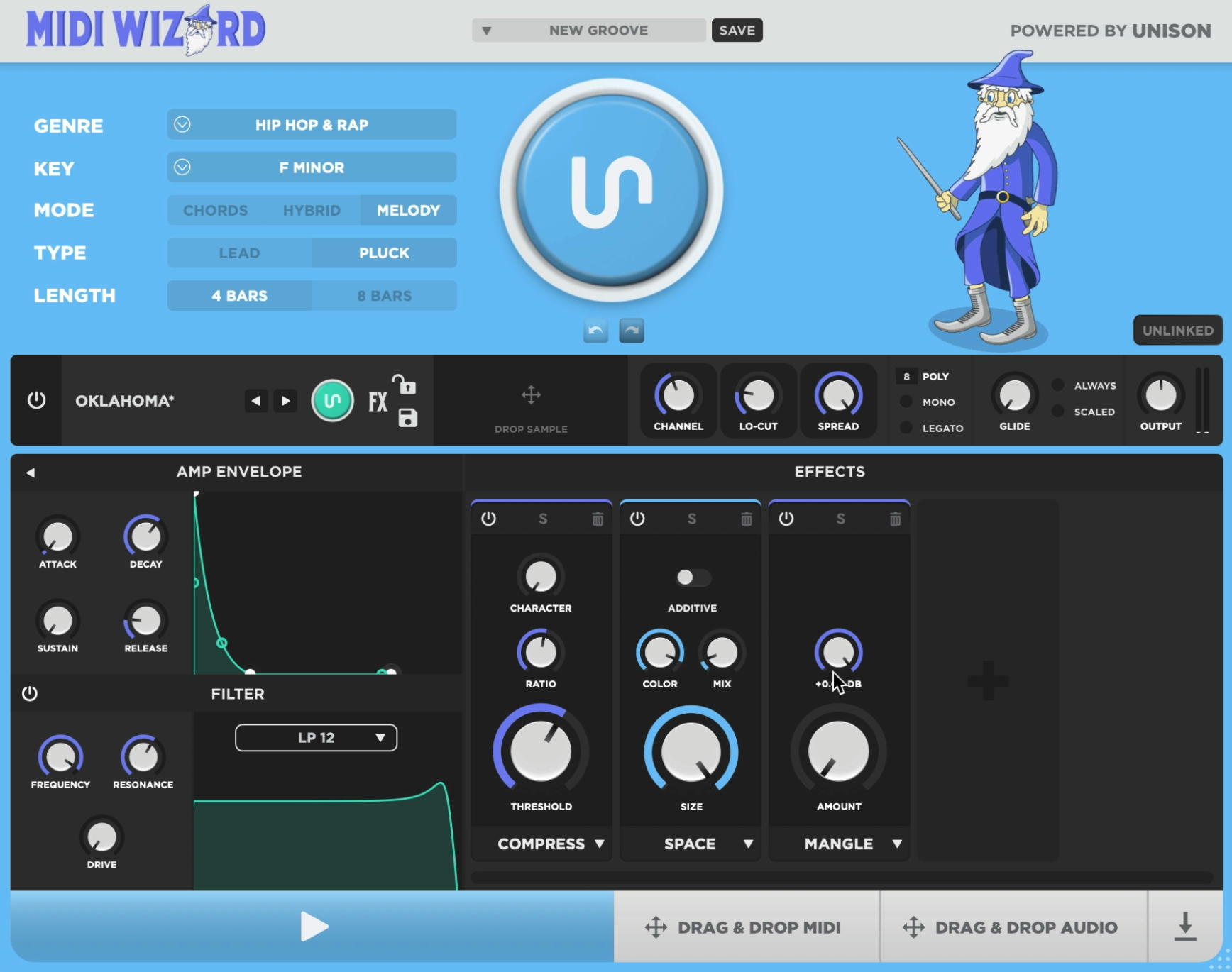Select Scaled glide option
The width and height of the screenshot is (1232, 972).
pyautogui.click(x=1058, y=412)
